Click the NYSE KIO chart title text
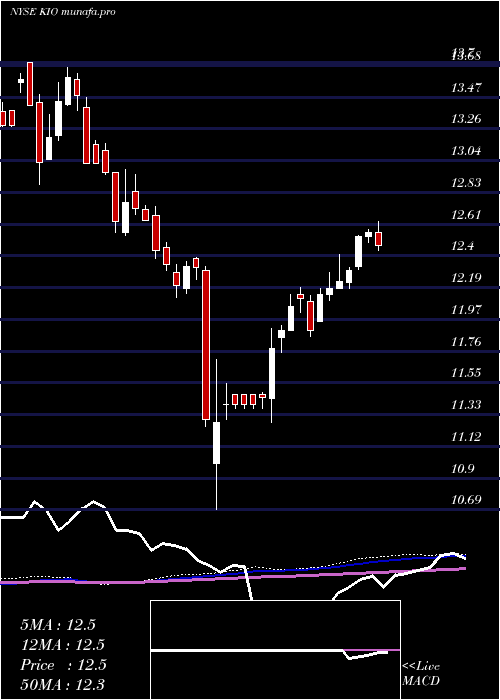The height and width of the screenshot is (700, 500). (62, 12)
